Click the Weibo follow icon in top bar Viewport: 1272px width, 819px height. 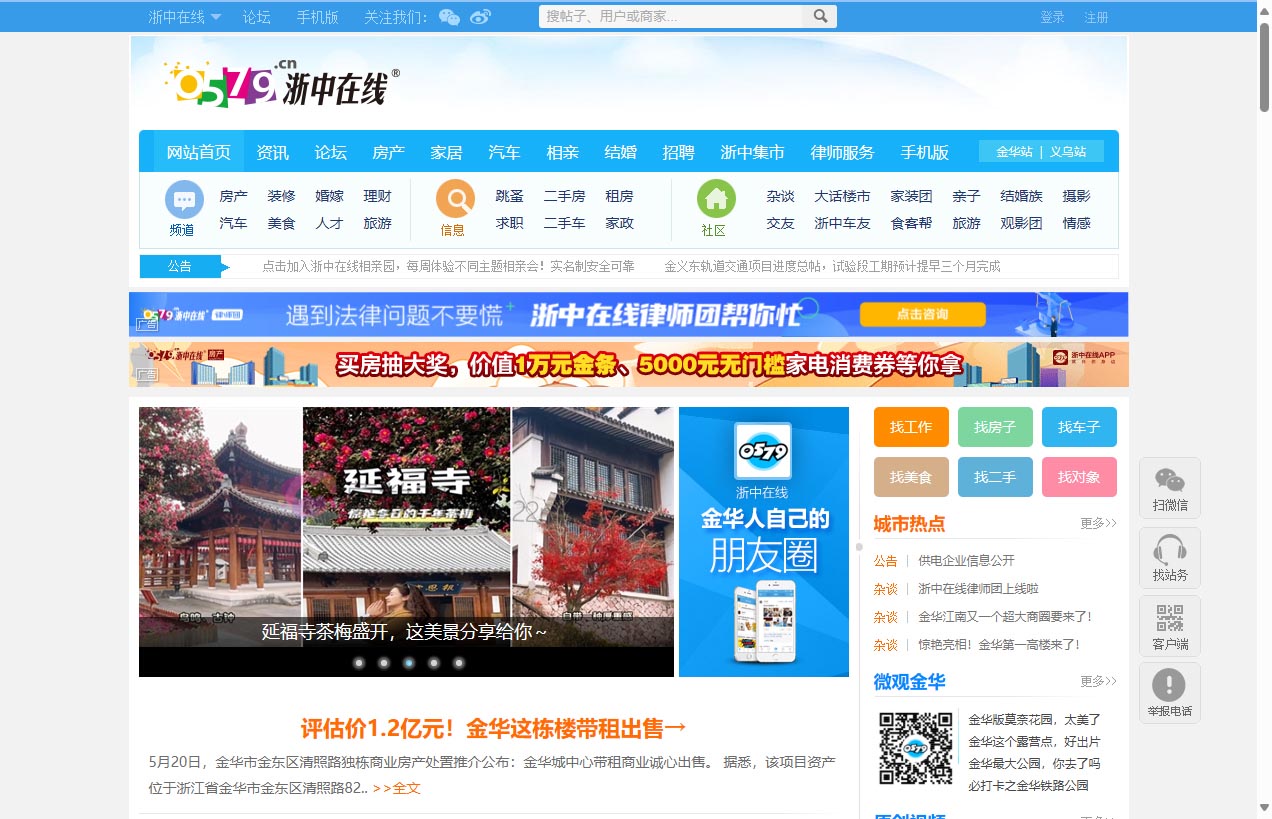click(480, 17)
